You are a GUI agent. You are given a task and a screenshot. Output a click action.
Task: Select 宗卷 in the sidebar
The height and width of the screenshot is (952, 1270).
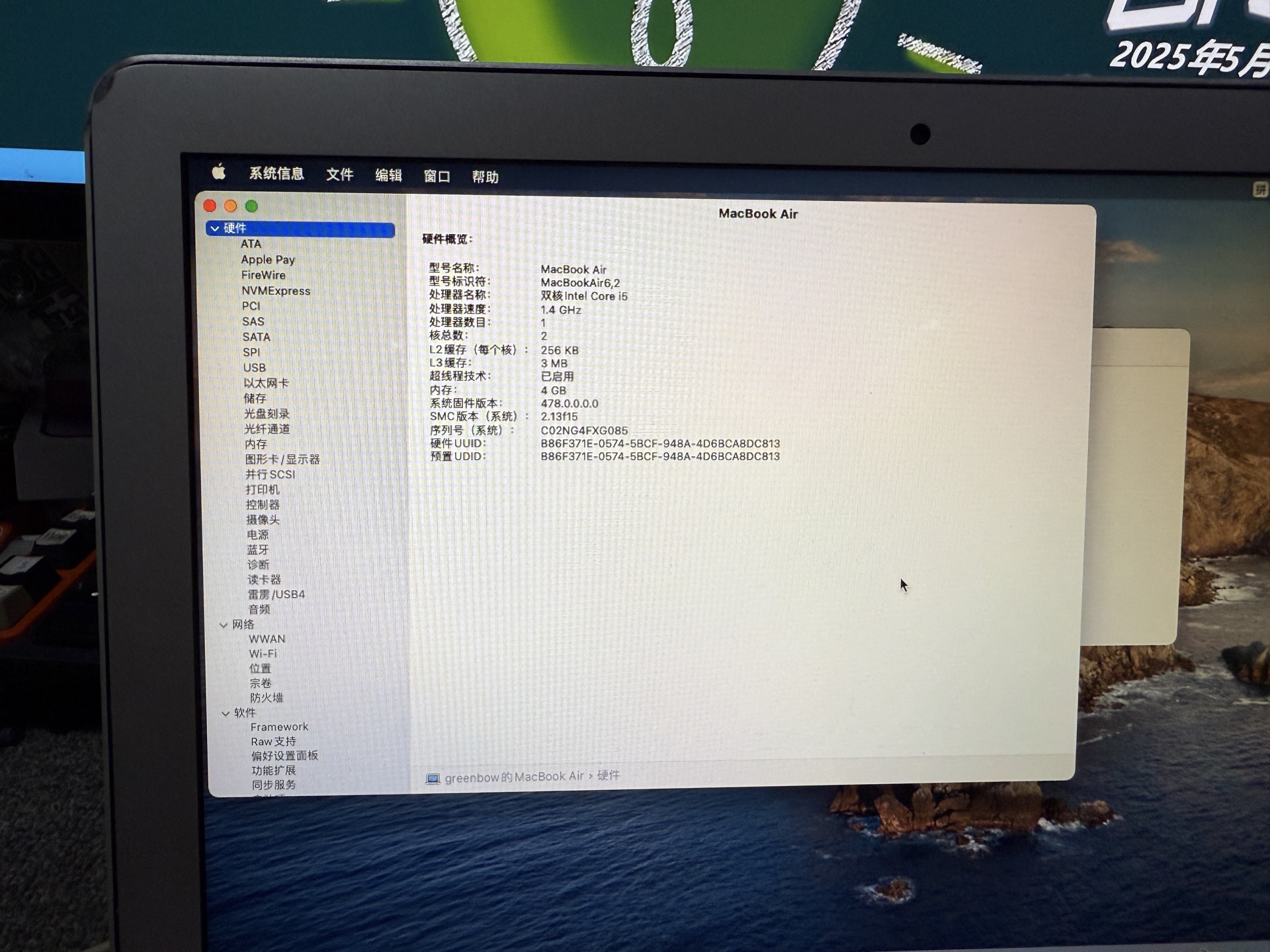tap(261, 684)
